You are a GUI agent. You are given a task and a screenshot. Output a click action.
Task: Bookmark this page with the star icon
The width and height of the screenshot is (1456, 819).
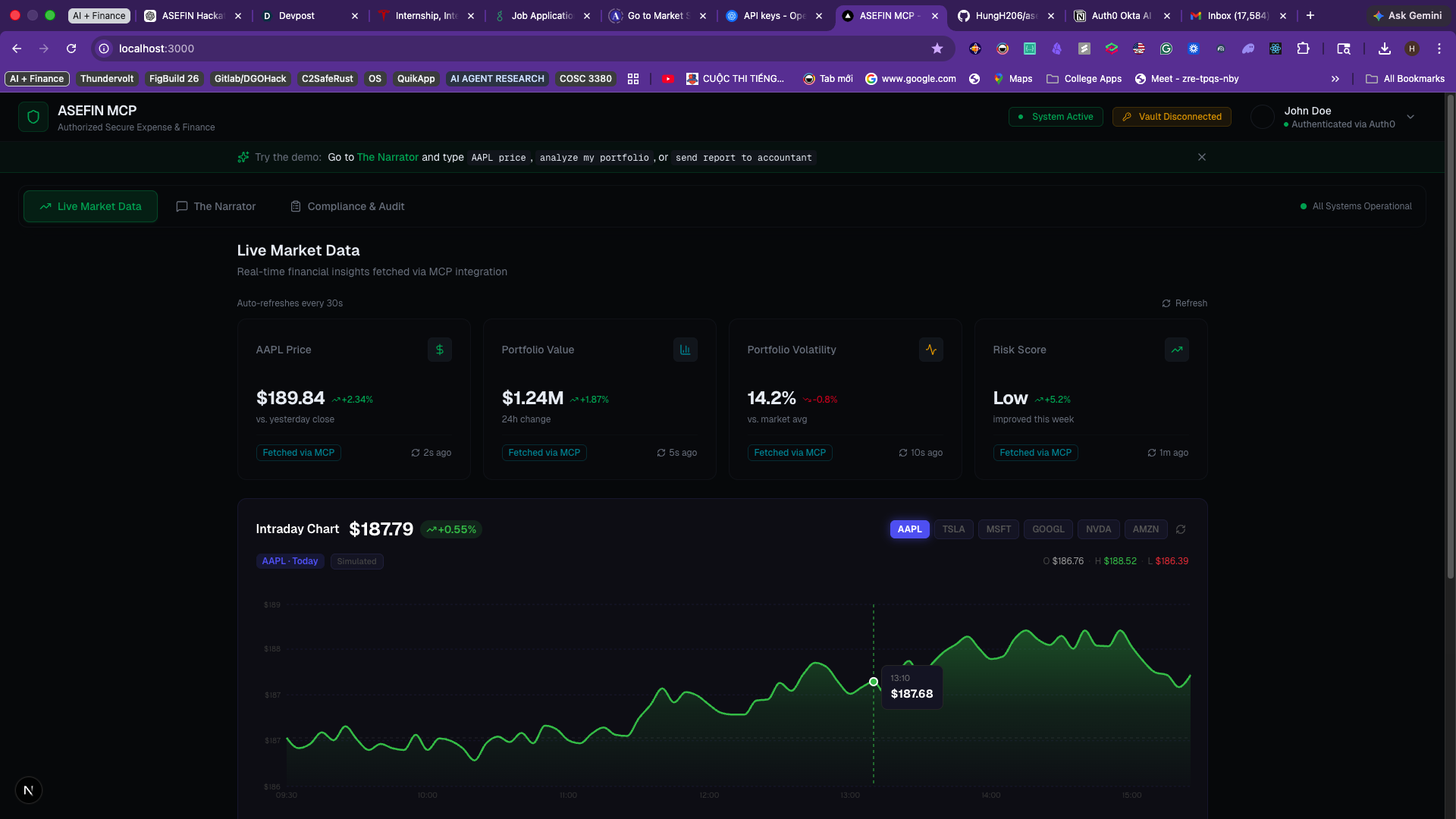coord(937,49)
